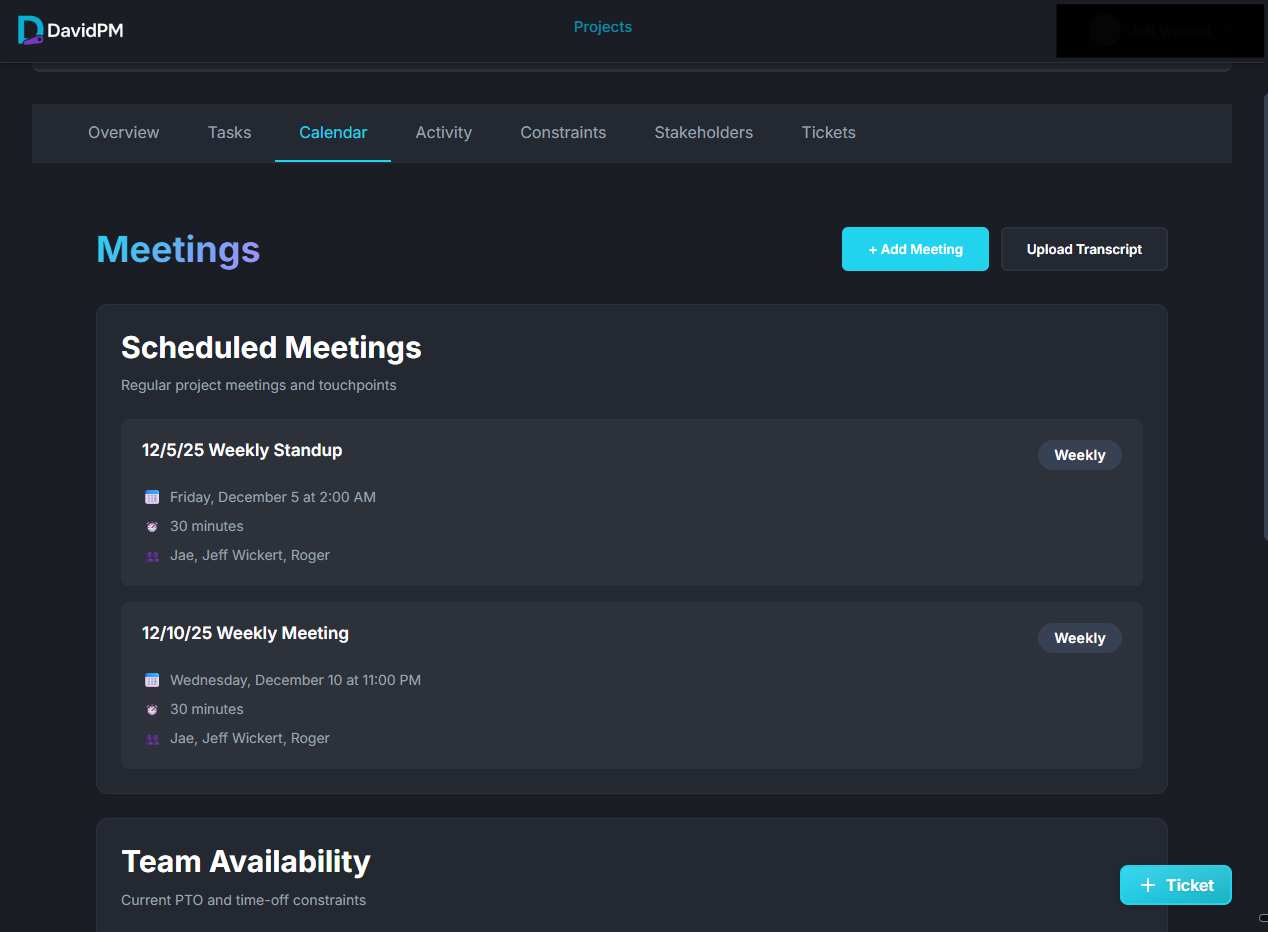
Task: Switch to the Overview tab
Action: click(x=124, y=132)
